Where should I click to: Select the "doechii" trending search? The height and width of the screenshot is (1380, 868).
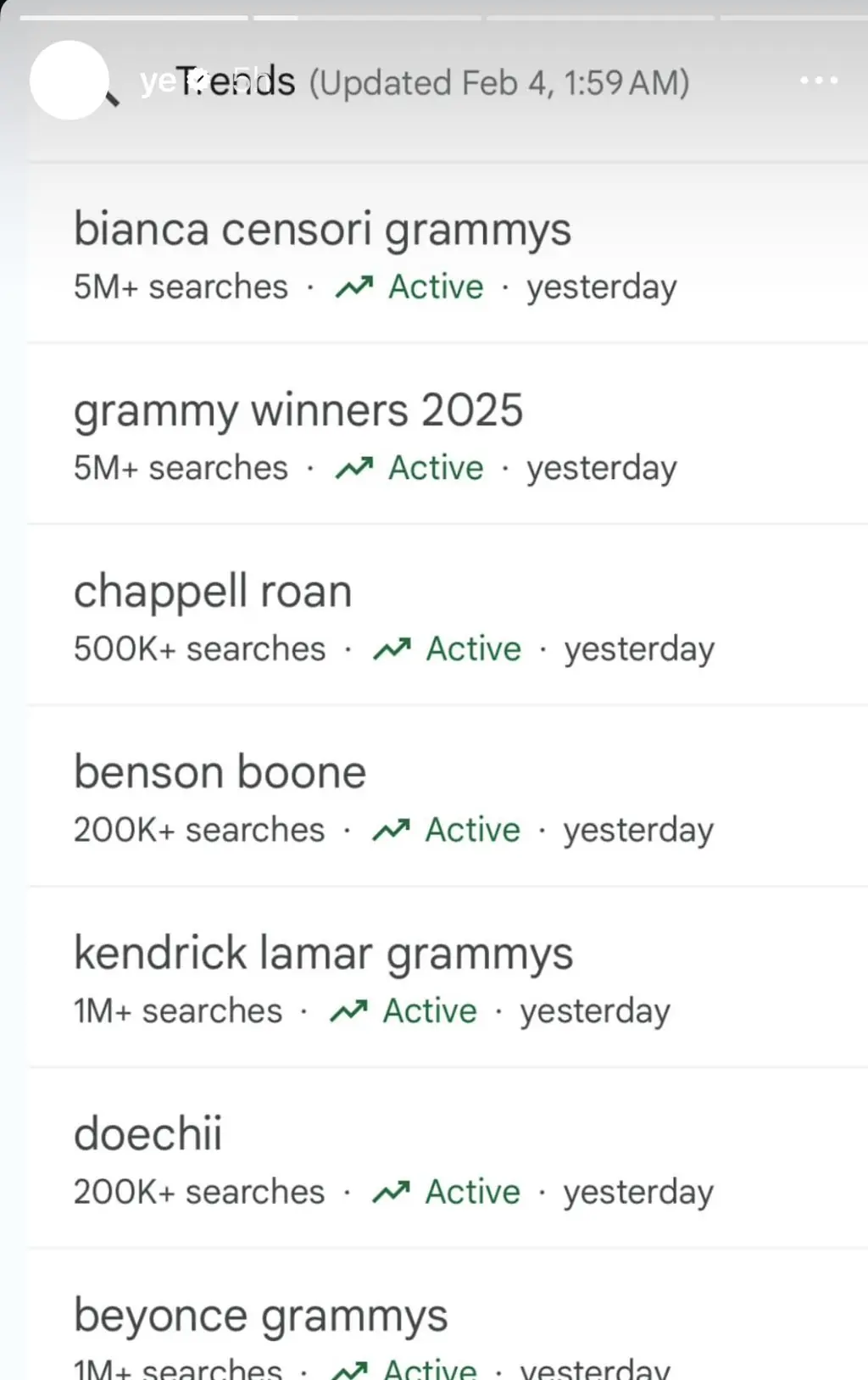click(x=148, y=1134)
